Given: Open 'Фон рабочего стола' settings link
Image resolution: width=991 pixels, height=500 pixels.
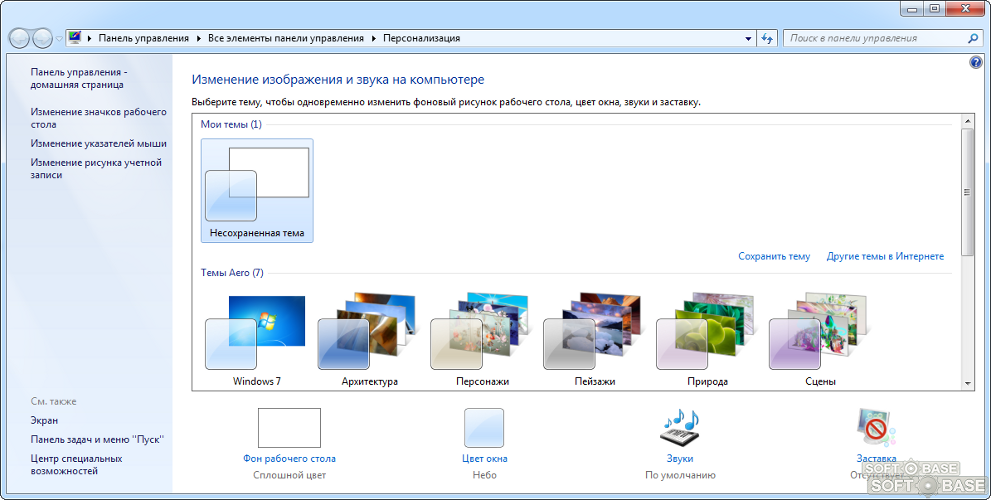Looking at the screenshot, I should tap(289, 459).
